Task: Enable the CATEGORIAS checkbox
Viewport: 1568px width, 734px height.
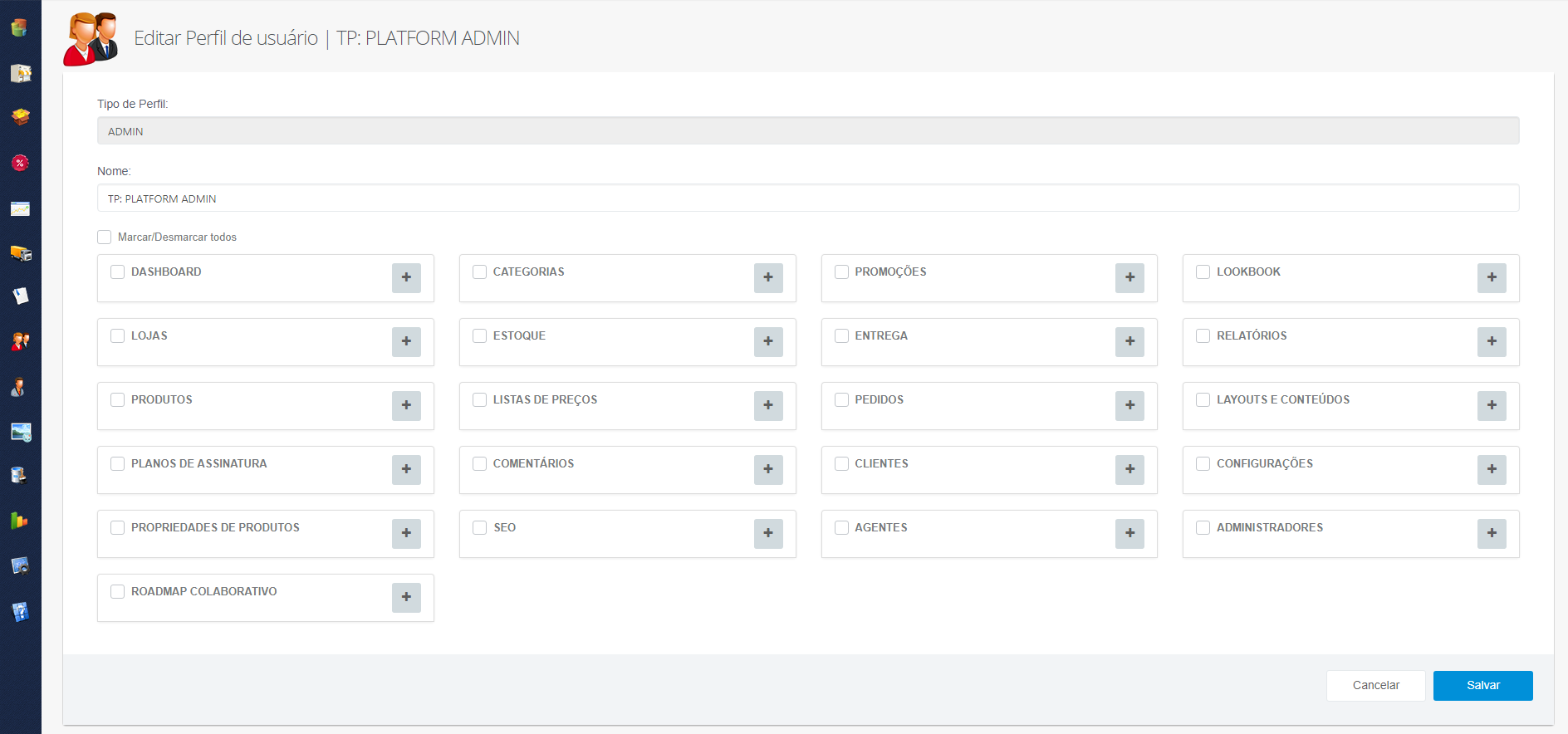Action: [480, 272]
